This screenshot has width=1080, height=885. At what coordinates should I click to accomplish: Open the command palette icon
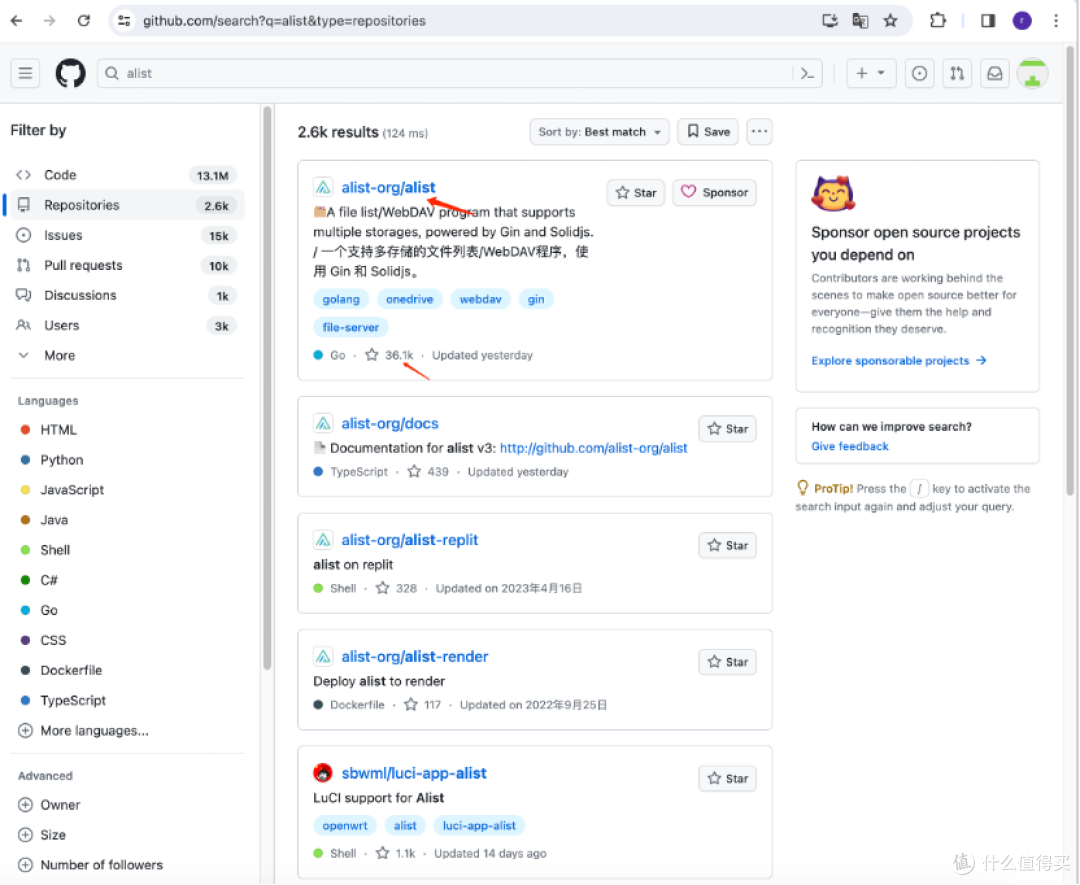[807, 73]
